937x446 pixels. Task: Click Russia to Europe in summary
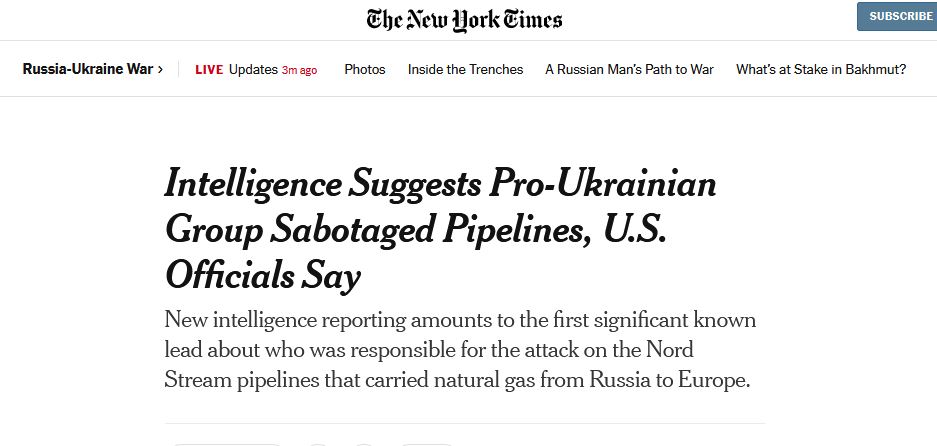pos(669,380)
